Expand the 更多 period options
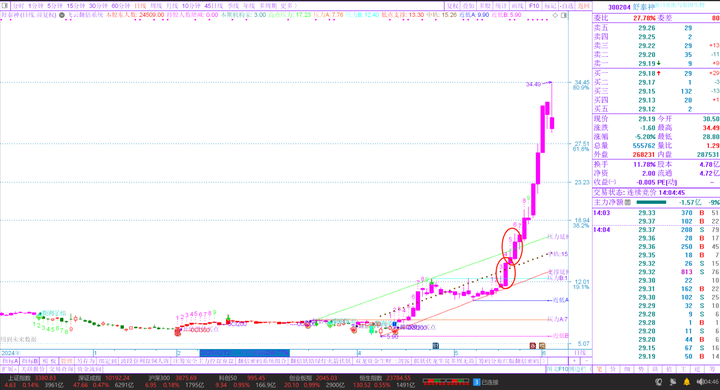The image size is (720, 390). tap(288, 6)
